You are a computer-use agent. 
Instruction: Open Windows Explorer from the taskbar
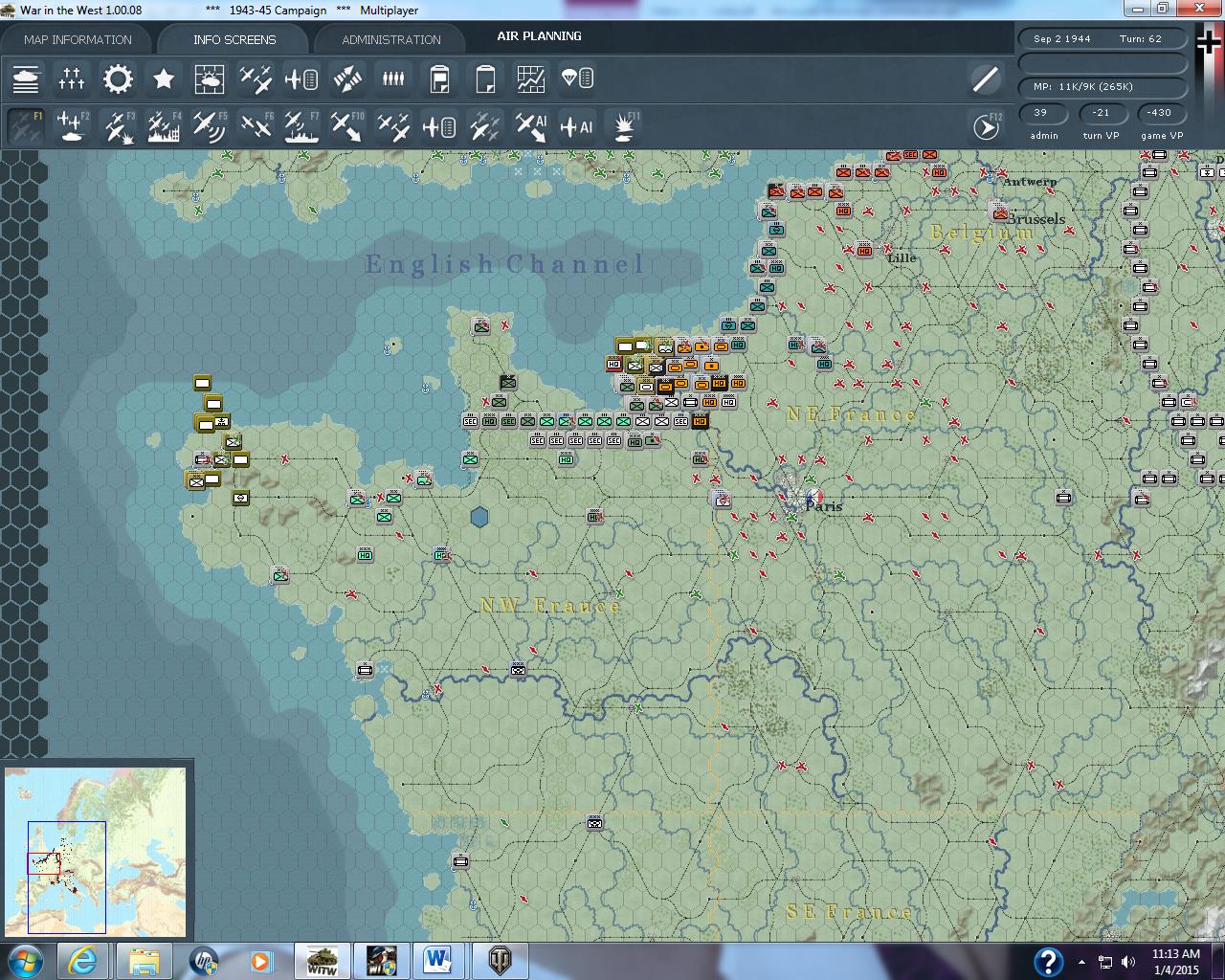pyautogui.click(x=145, y=961)
